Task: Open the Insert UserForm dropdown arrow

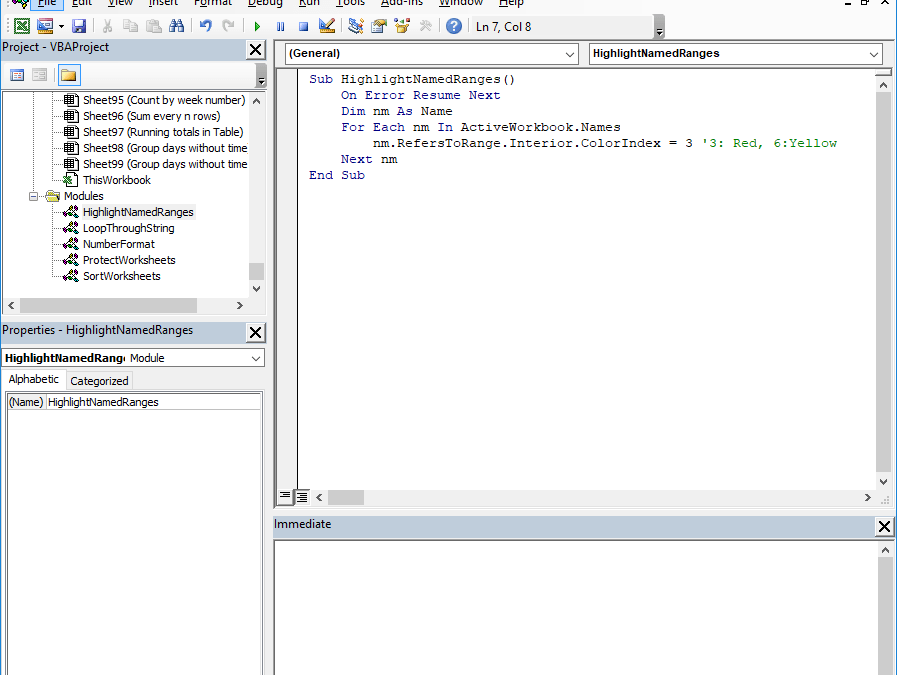Action: click(61, 26)
